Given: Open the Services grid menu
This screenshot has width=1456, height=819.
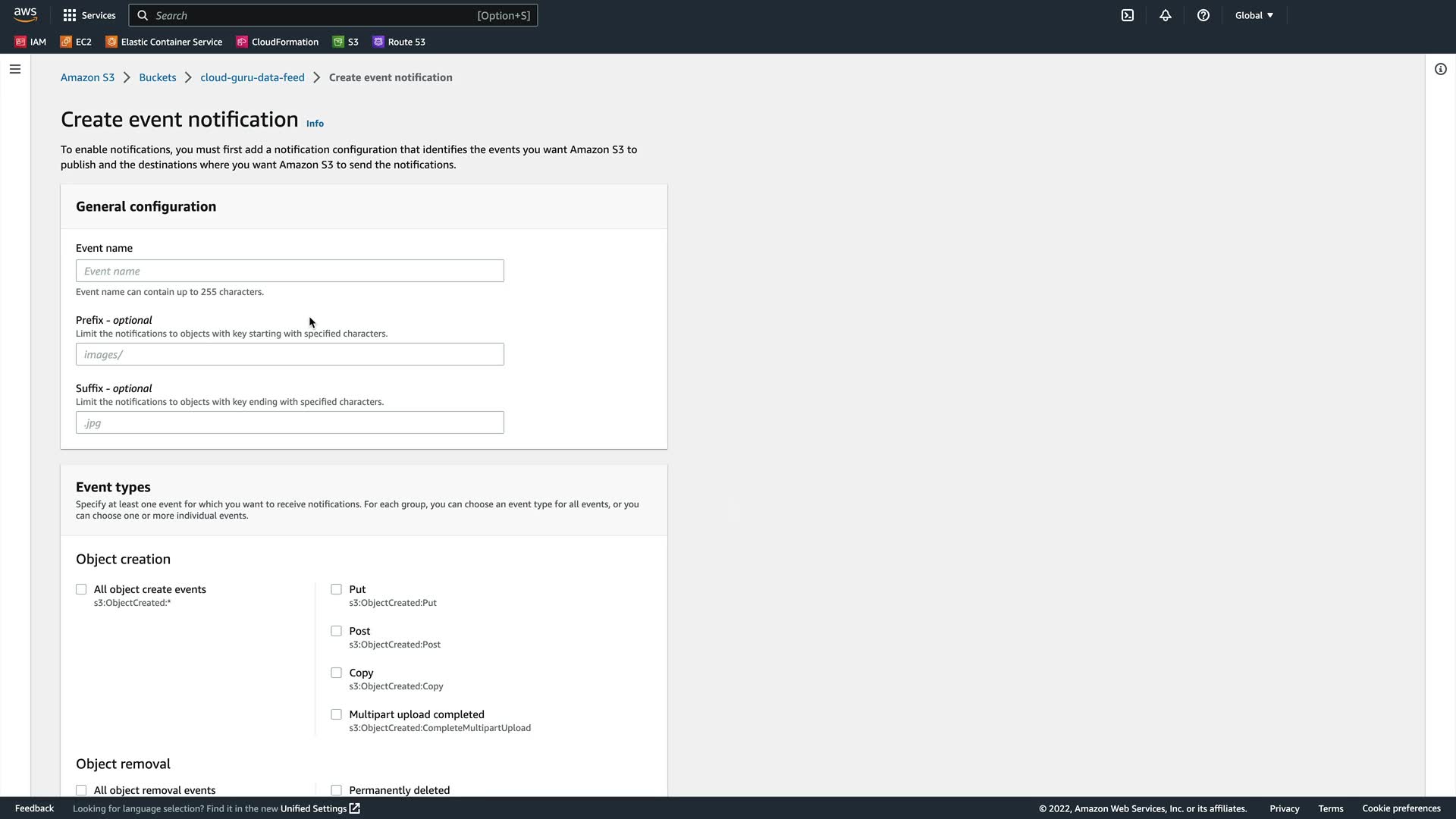Looking at the screenshot, I should [89, 15].
